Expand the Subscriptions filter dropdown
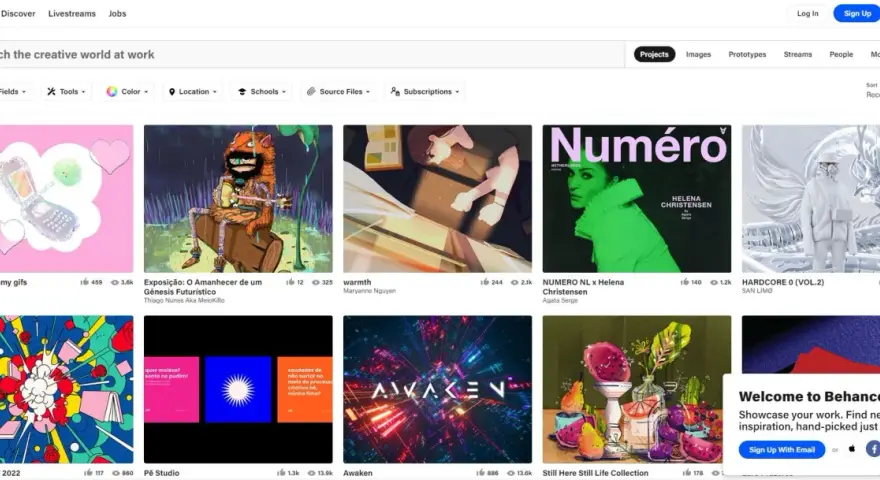 tap(425, 92)
